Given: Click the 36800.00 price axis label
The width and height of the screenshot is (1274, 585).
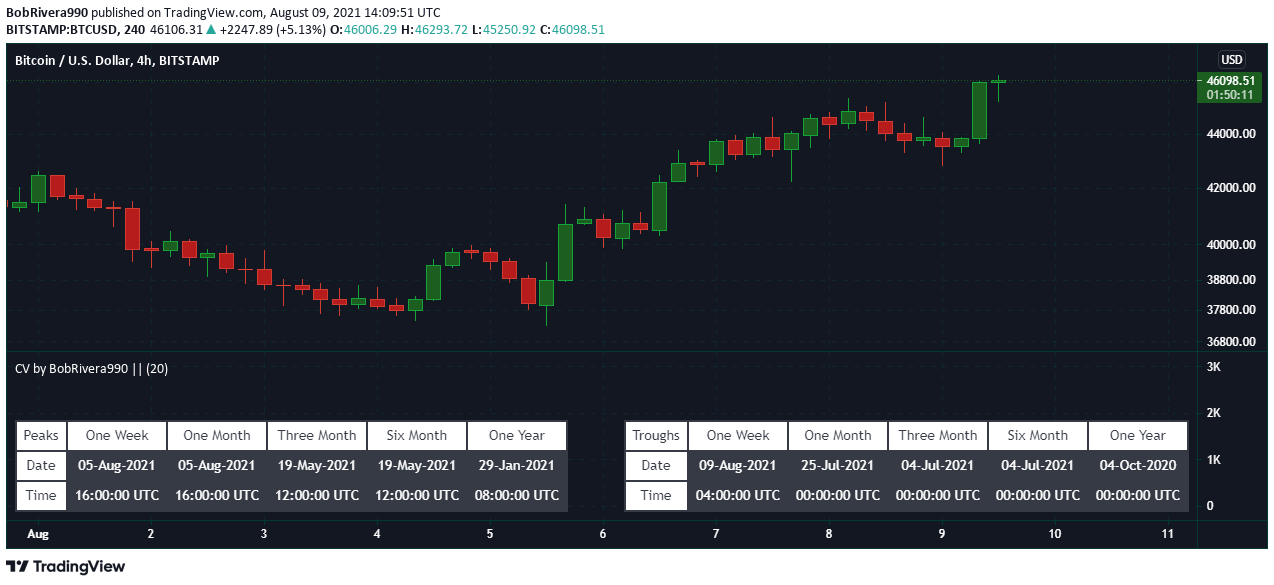Looking at the screenshot, I should 1231,342.
